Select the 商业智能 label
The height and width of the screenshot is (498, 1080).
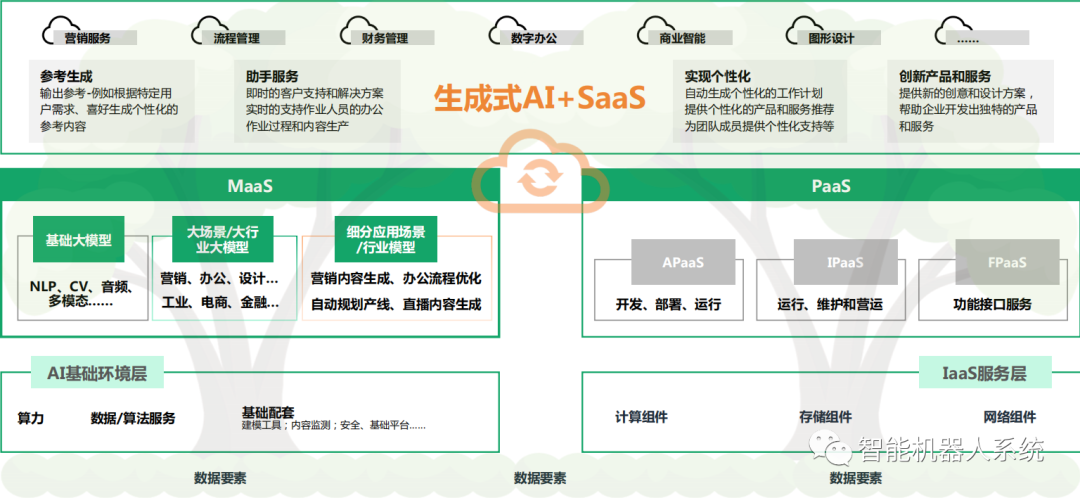pyautogui.click(x=683, y=39)
